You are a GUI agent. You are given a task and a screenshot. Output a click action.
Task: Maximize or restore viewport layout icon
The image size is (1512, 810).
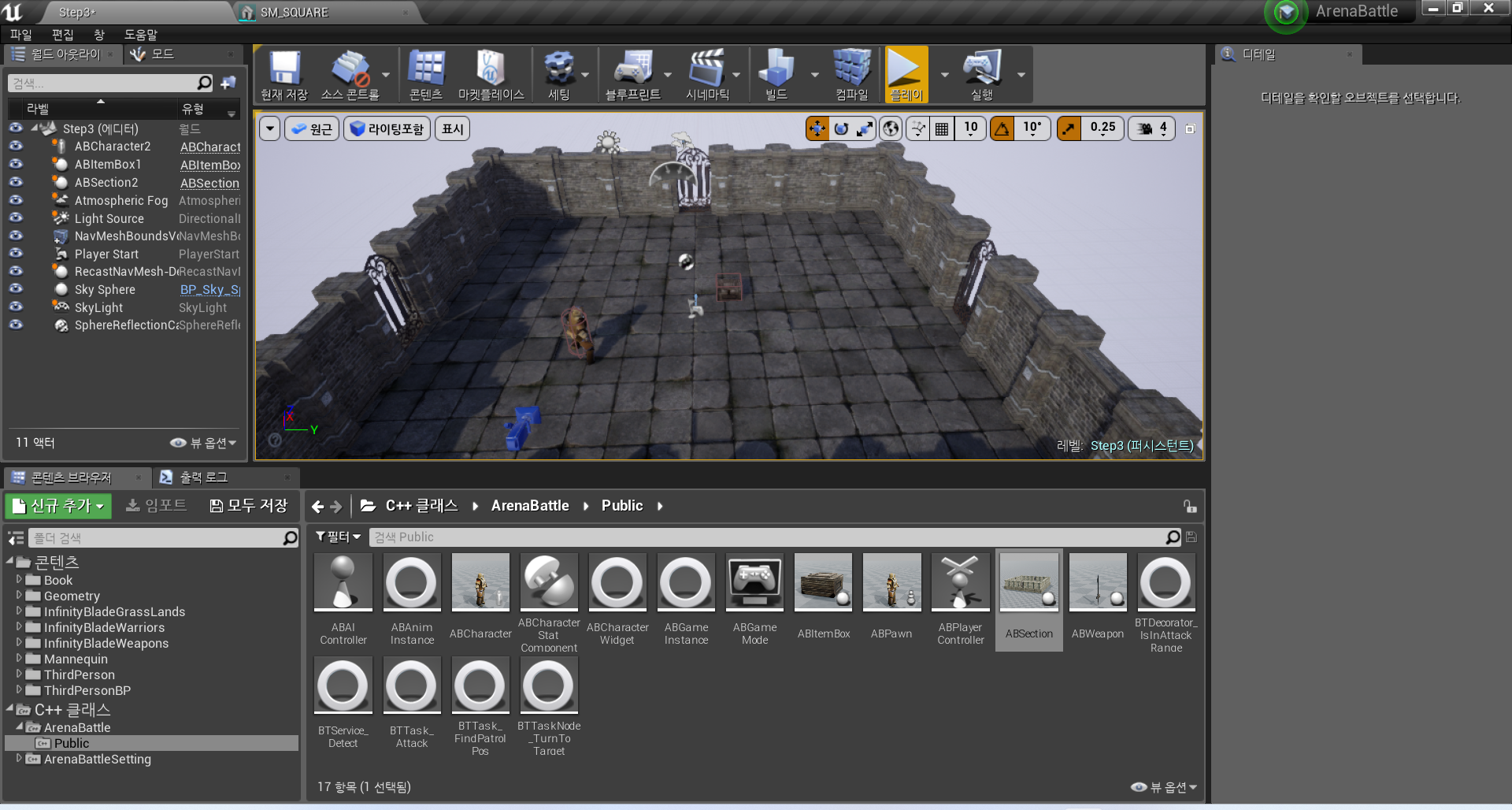point(1190,128)
